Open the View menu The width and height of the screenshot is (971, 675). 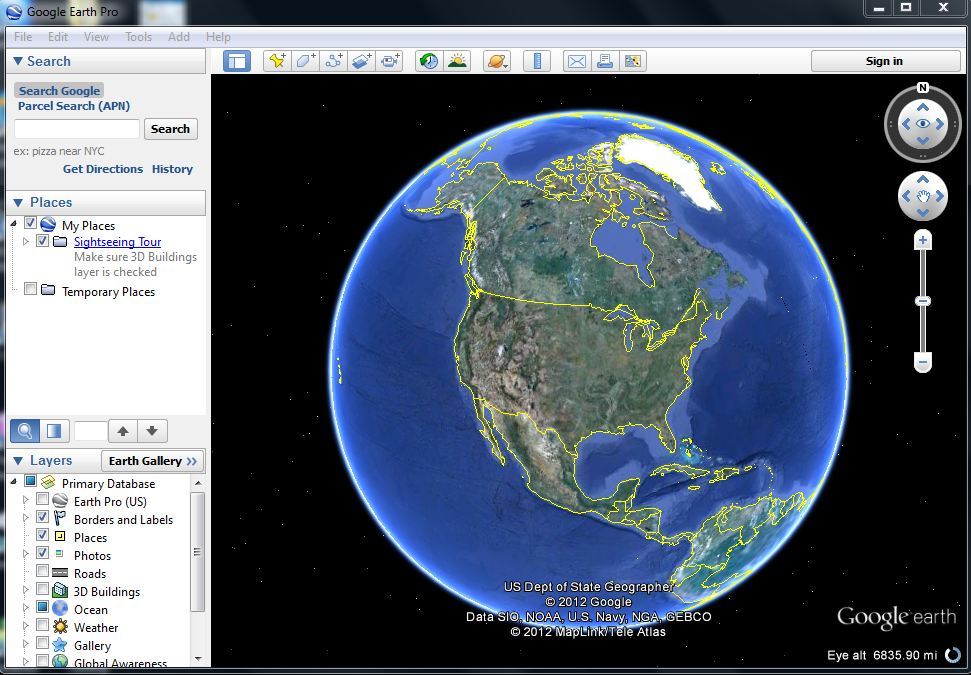(96, 37)
